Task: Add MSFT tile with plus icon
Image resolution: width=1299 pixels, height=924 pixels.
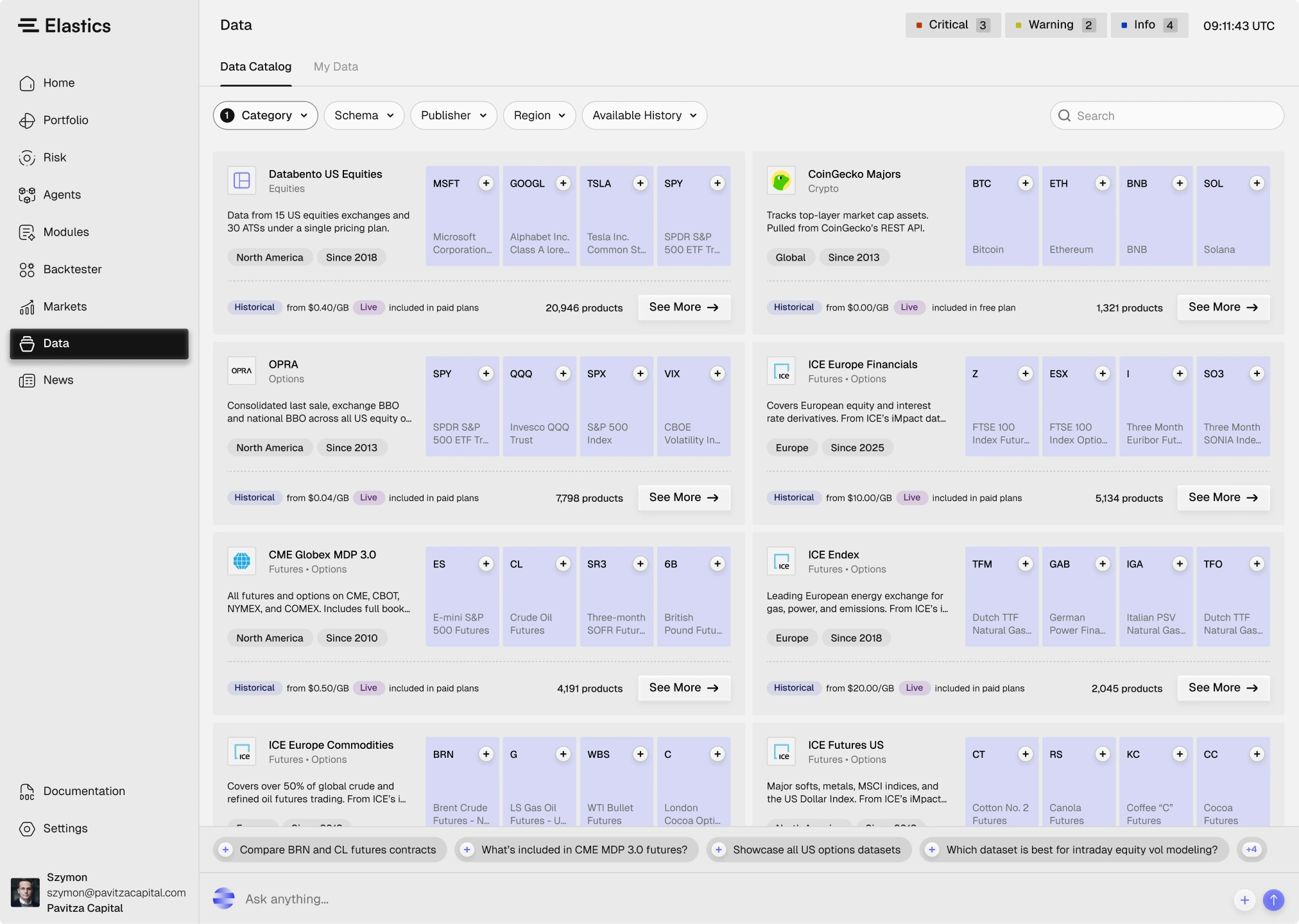Action: 486,184
